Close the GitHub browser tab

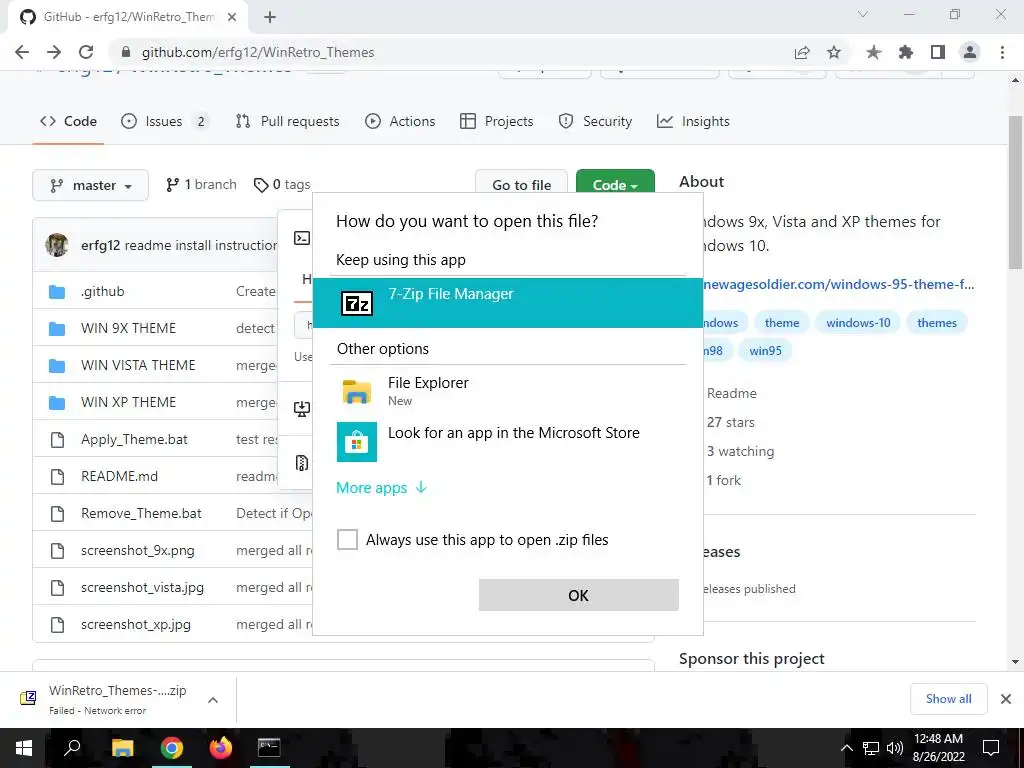(x=232, y=17)
